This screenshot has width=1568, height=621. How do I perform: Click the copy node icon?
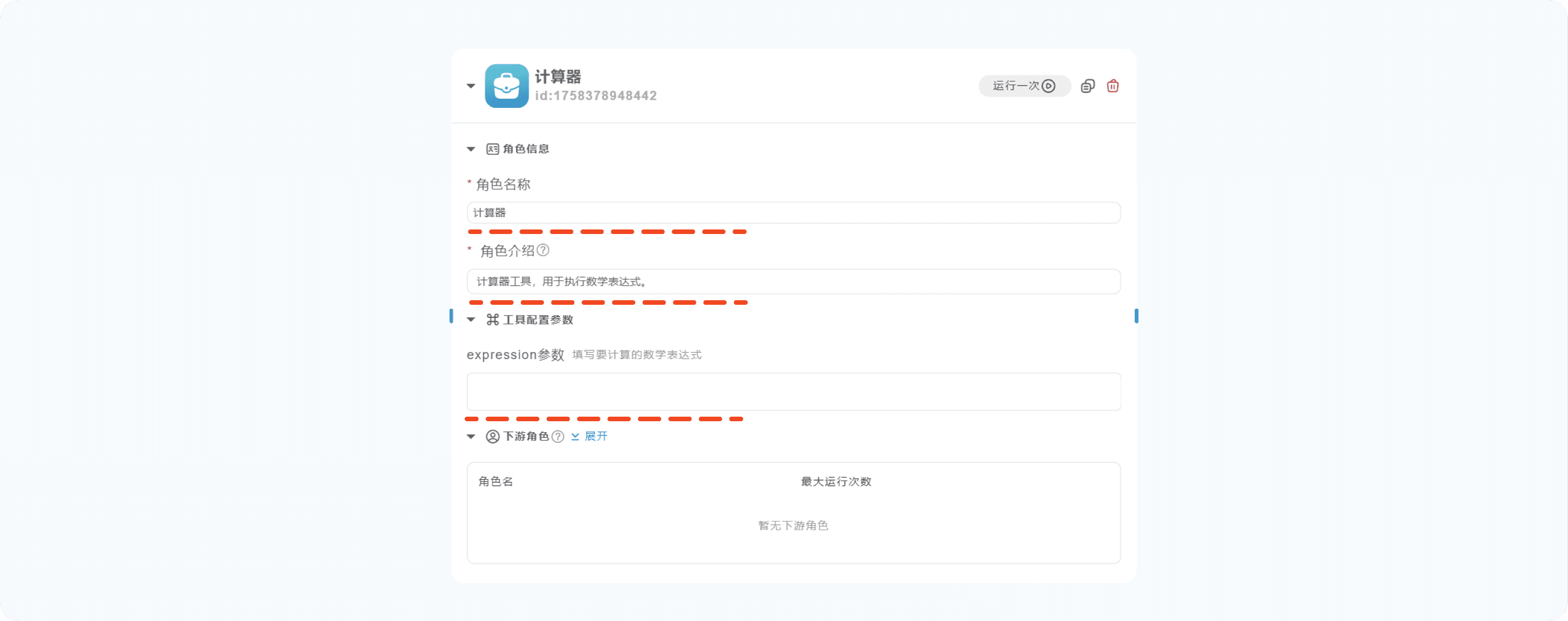click(x=1088, y=86)
